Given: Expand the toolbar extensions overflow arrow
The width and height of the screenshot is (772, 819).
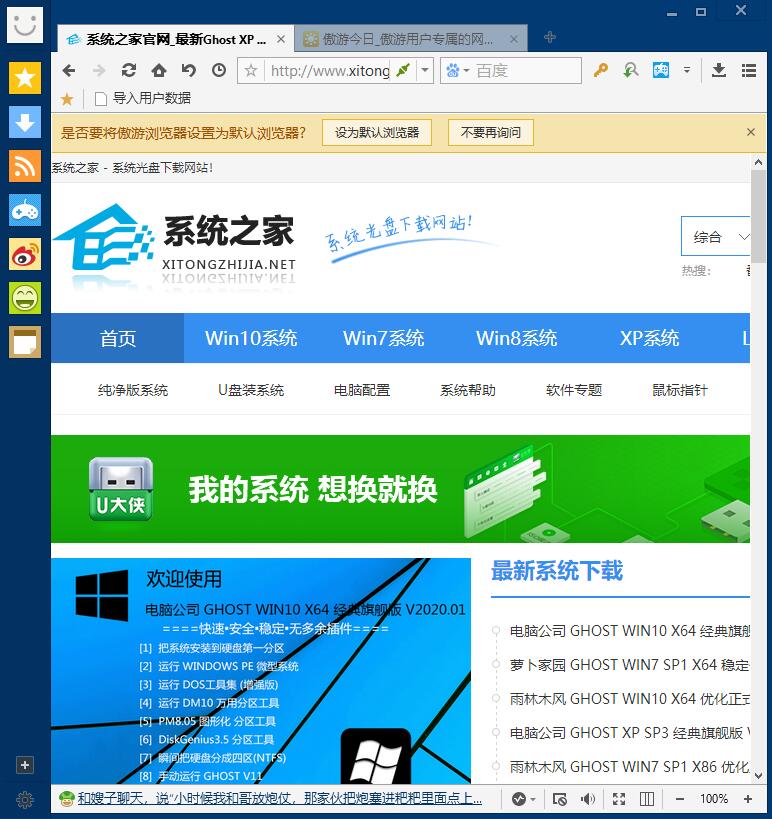Looking at the screenshot, I should (x=687, y=70).
